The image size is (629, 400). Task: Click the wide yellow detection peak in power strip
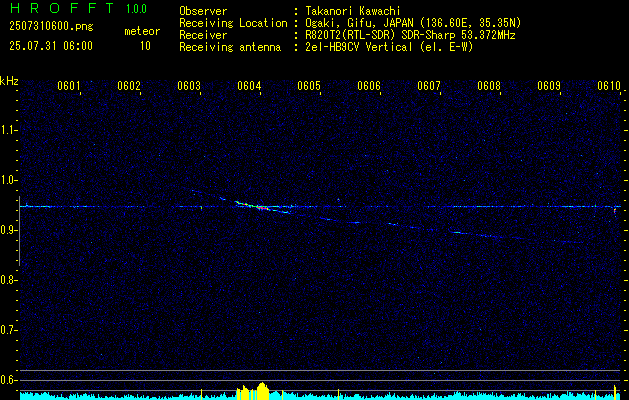pyautogui.click(x=262, y=391)
